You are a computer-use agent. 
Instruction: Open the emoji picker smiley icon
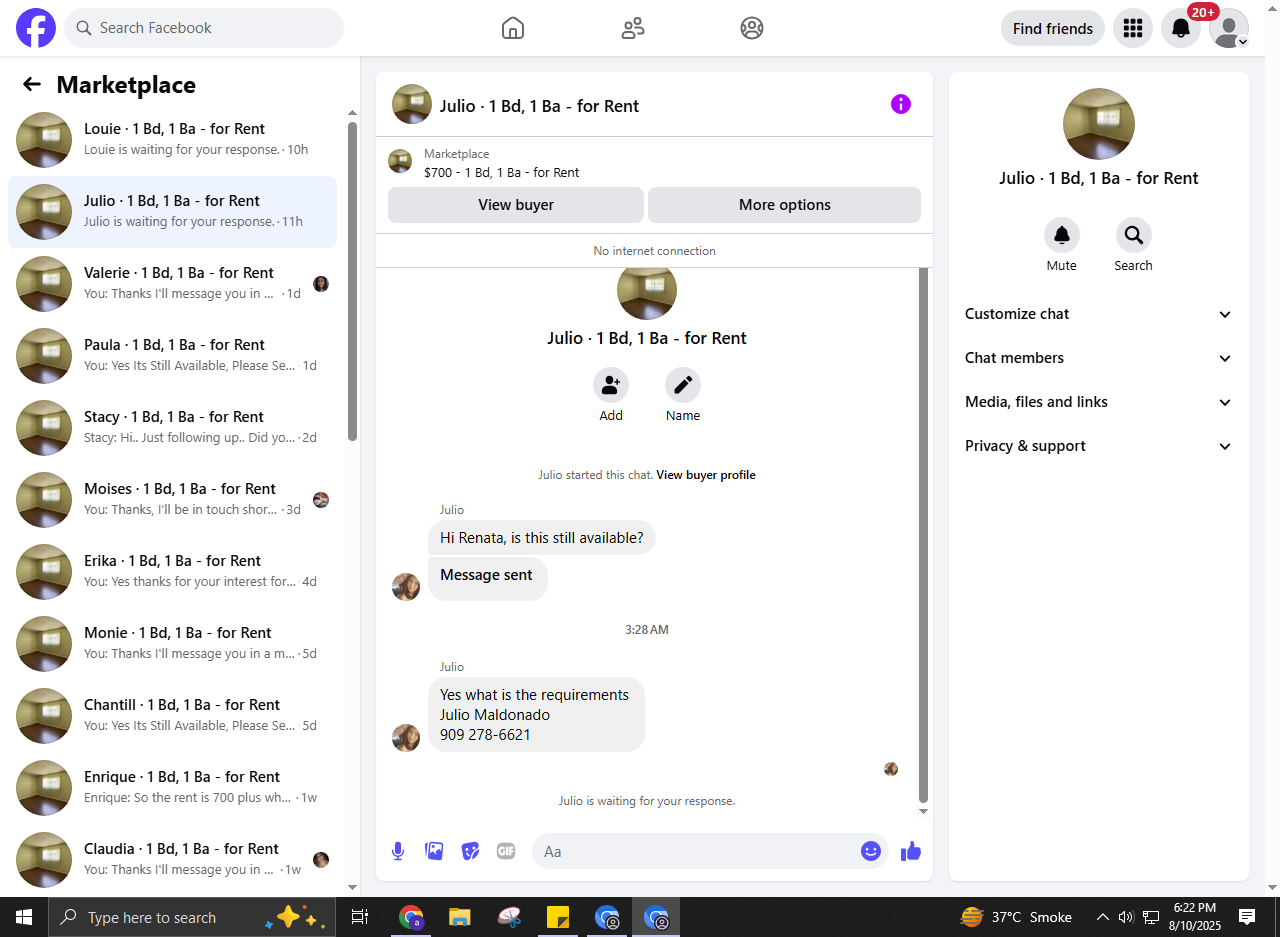click(x=871, y=851)
